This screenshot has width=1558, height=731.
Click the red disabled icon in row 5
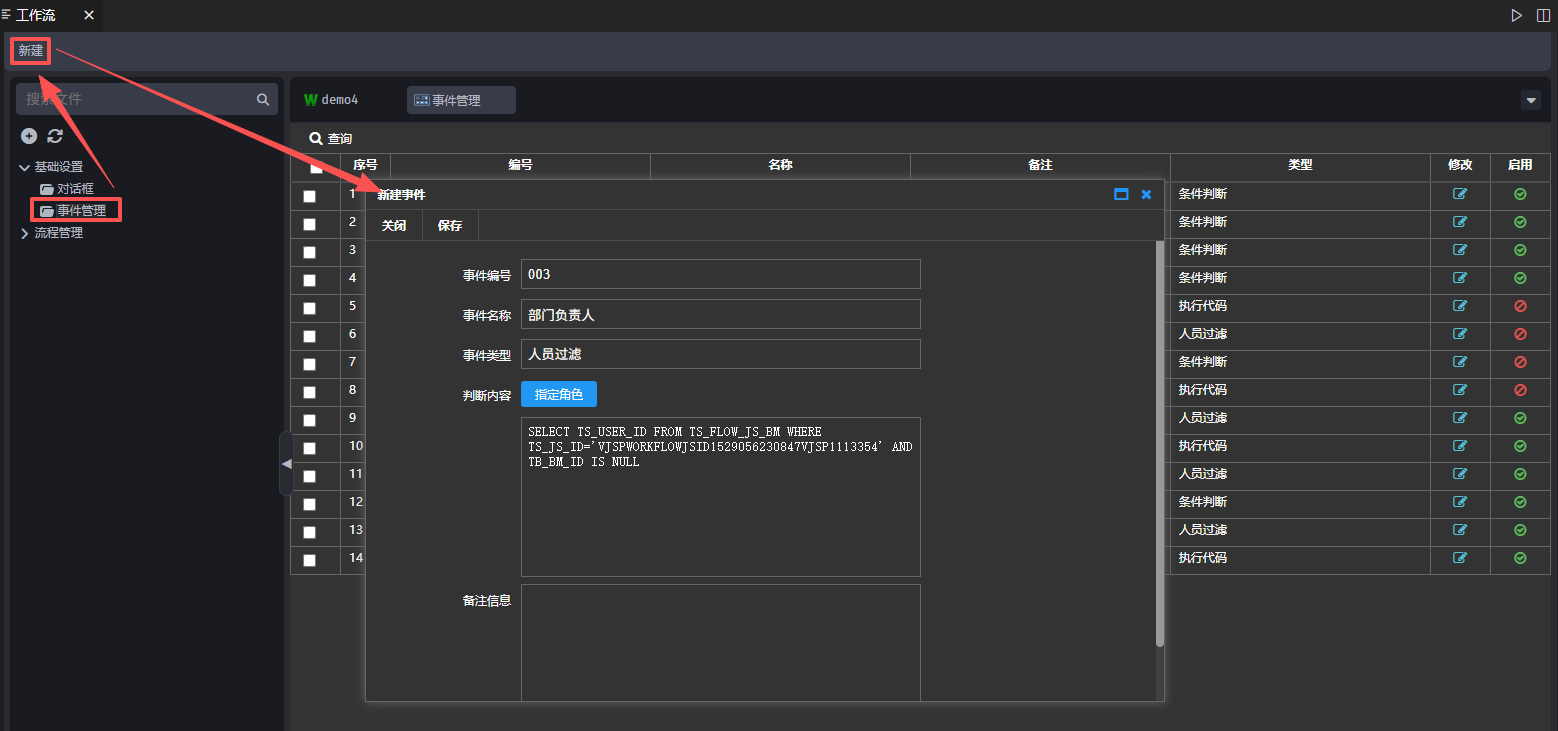[x=1520, y=306]
